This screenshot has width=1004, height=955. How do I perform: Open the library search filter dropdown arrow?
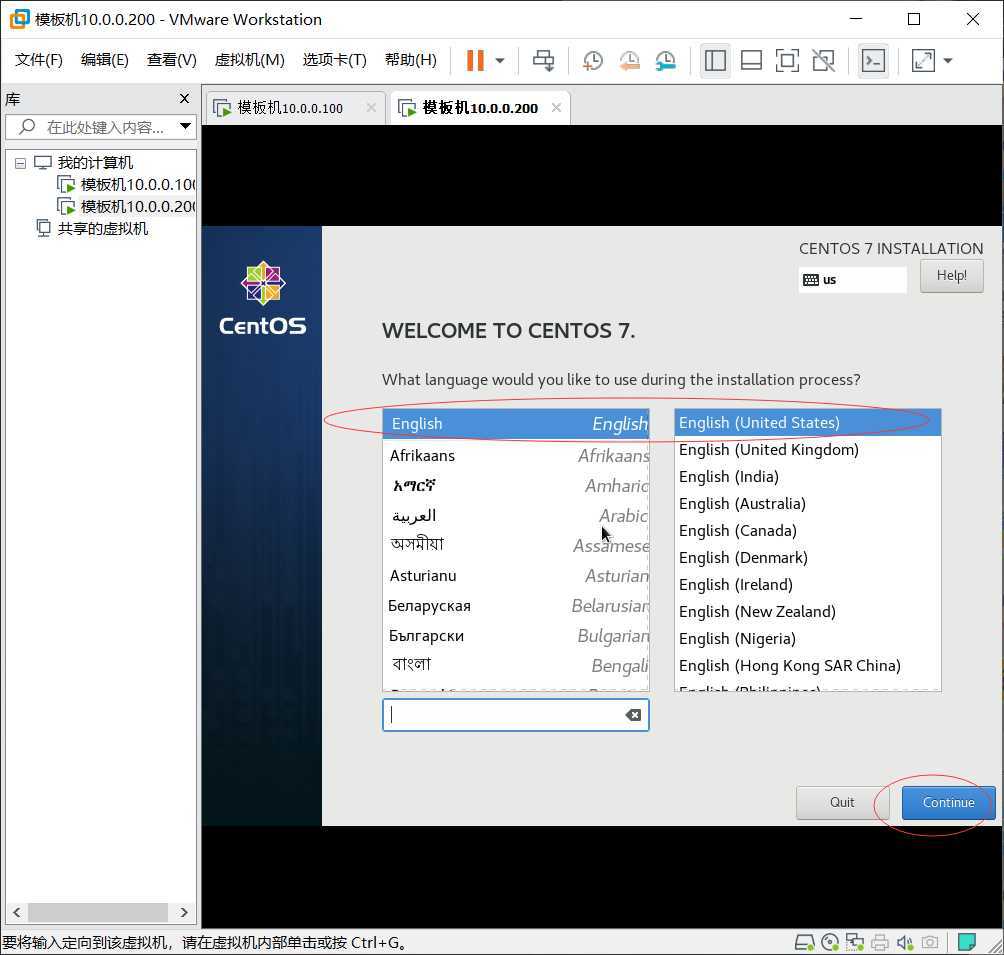[x=186, y=126]
